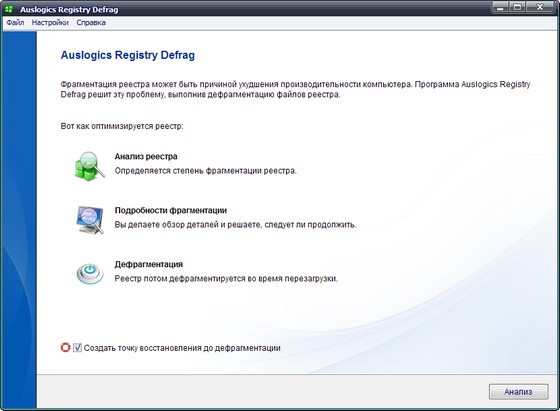Toggle Создать точку восстановления checkbox
Viewport: 560px width, 411px height.
77,347
